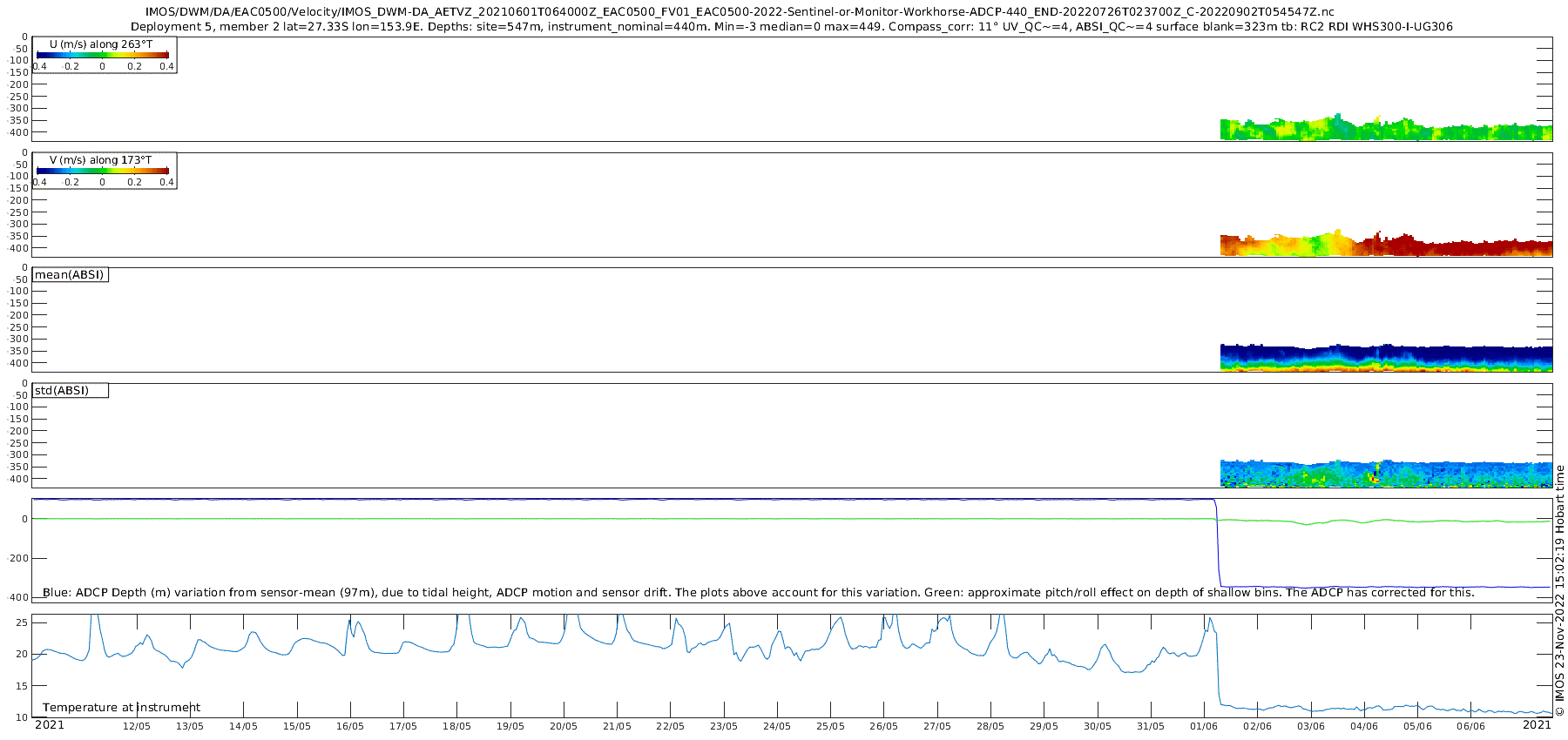Click the 14/05 date tick label
Viewport: 1568px width, 740px height.
tap(243, 726)
